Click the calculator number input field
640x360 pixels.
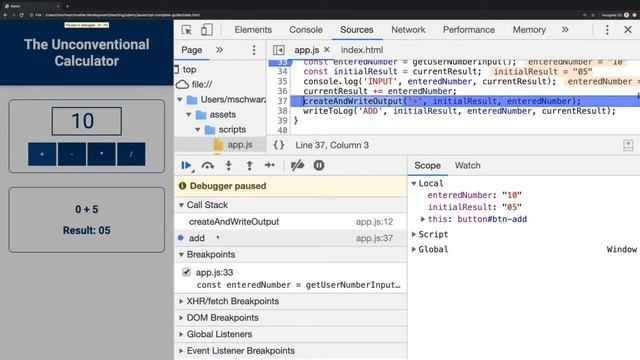(87, 121)
